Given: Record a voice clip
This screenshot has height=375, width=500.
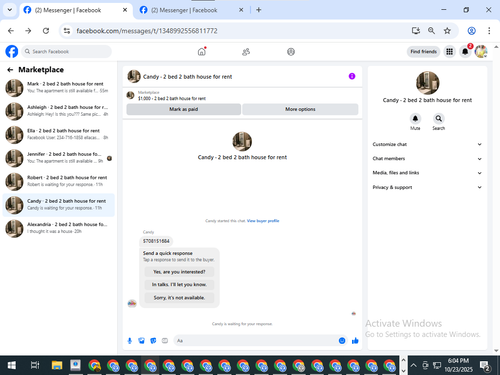Looking at the screenshot, I should (130, 341).
